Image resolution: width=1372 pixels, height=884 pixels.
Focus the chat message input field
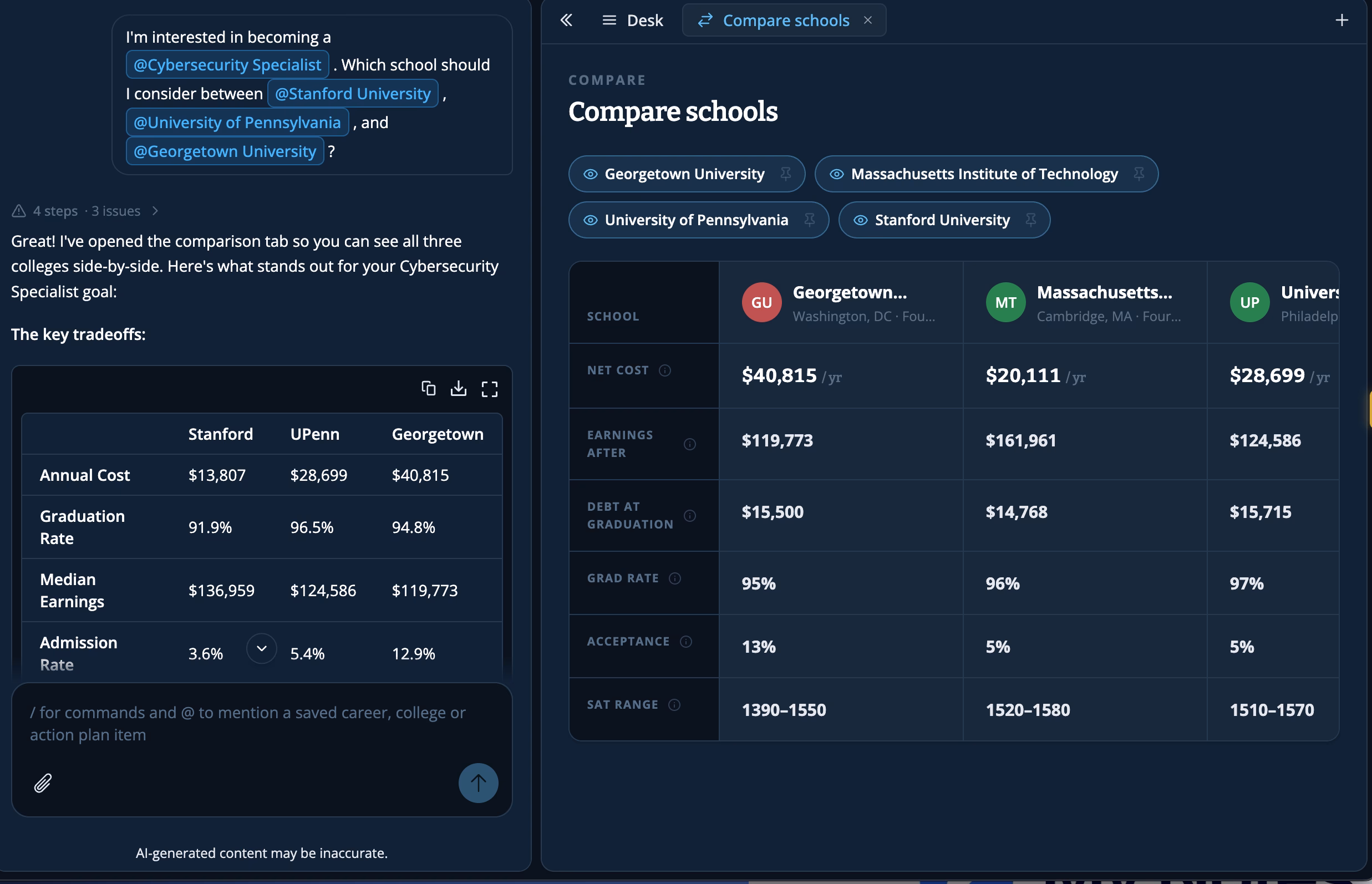point(261,724)
